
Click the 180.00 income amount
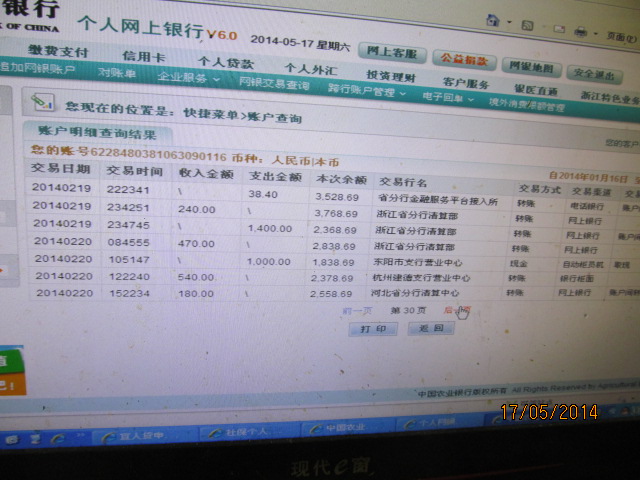pyautogui.click(x=196, y=293)
